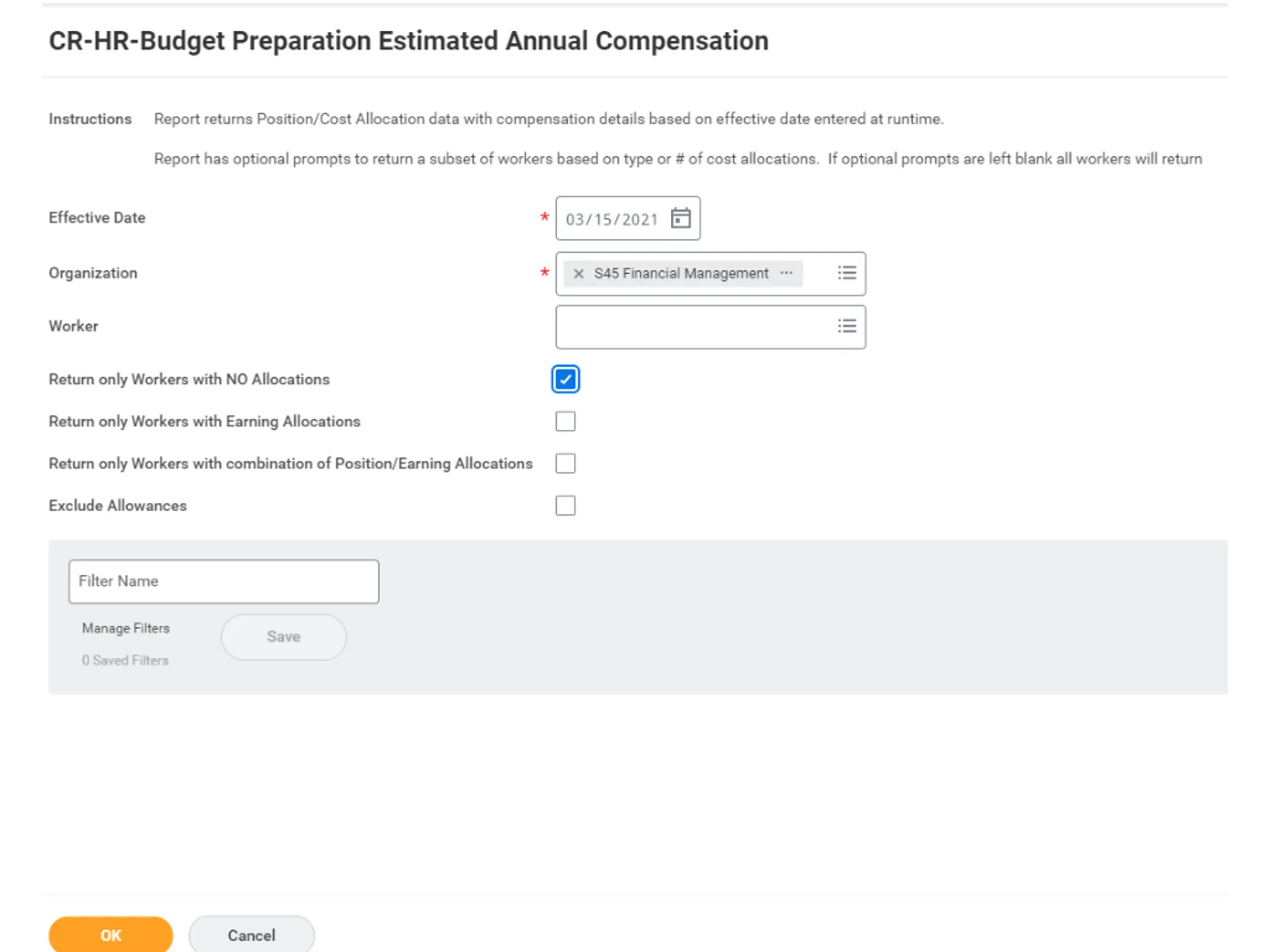Check combination of Position/Earning Allocations box
This screenshot has width=1270, height=952.
tap(565, 463)
